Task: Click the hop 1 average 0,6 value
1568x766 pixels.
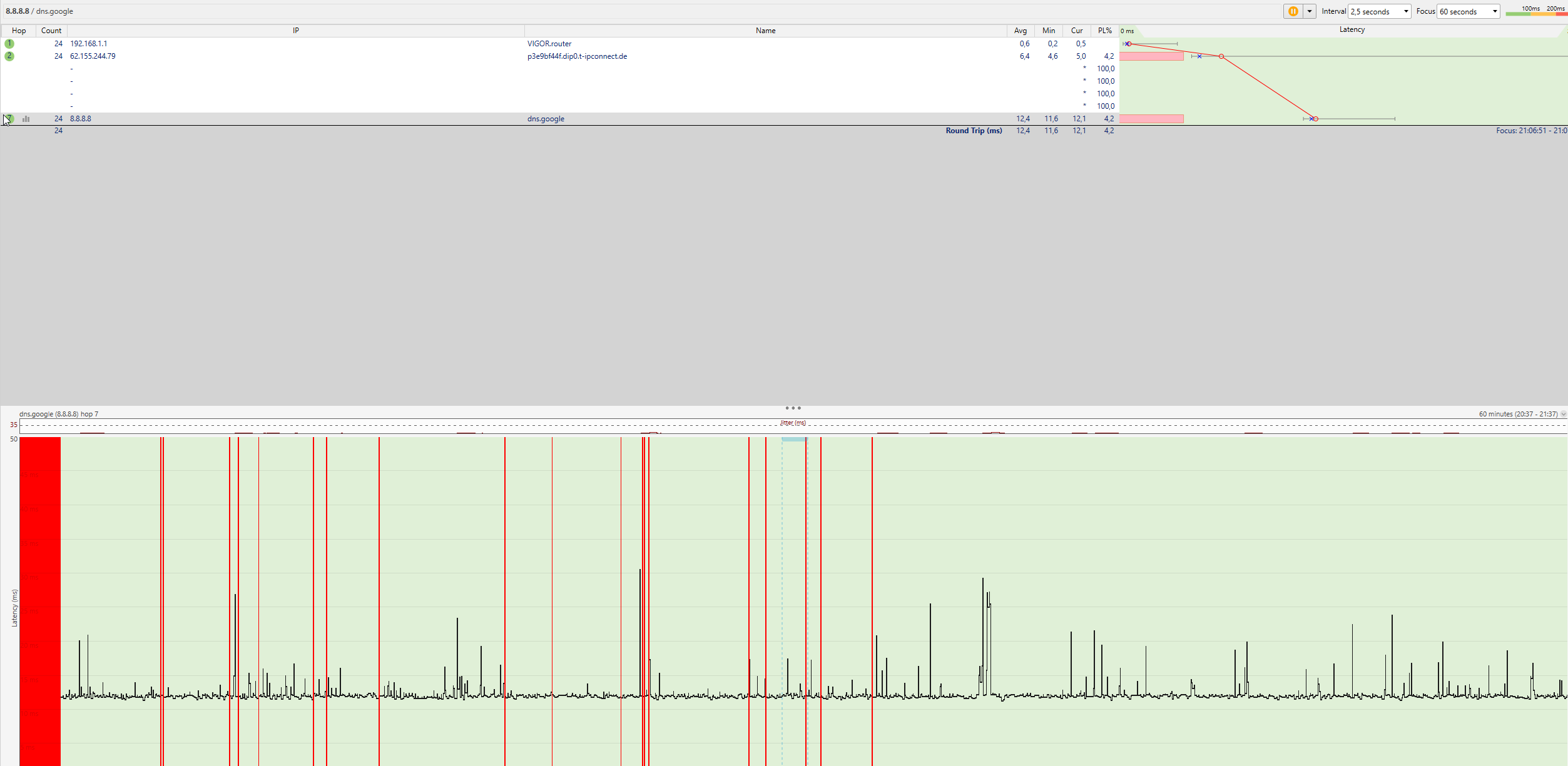Action: (x=1024, y=44)
